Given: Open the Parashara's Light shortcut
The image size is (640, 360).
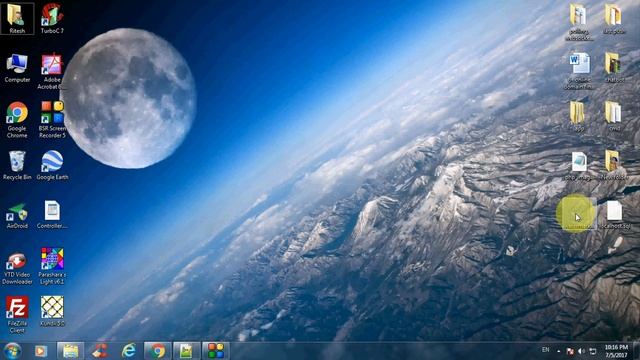Looking at the screenshot, I should coord(52,266).
